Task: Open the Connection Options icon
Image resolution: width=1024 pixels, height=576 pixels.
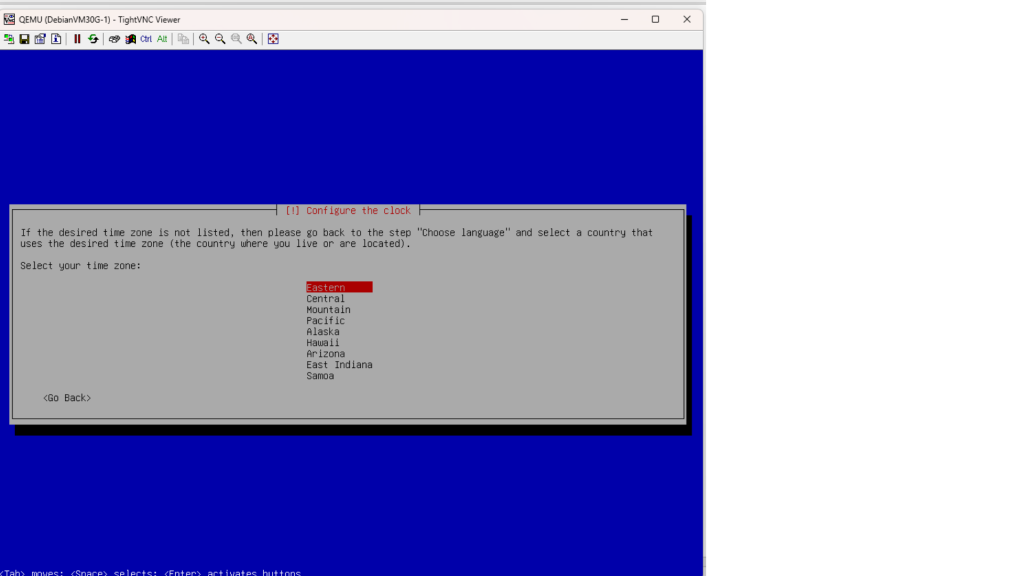Action: (x=40, y=39)
